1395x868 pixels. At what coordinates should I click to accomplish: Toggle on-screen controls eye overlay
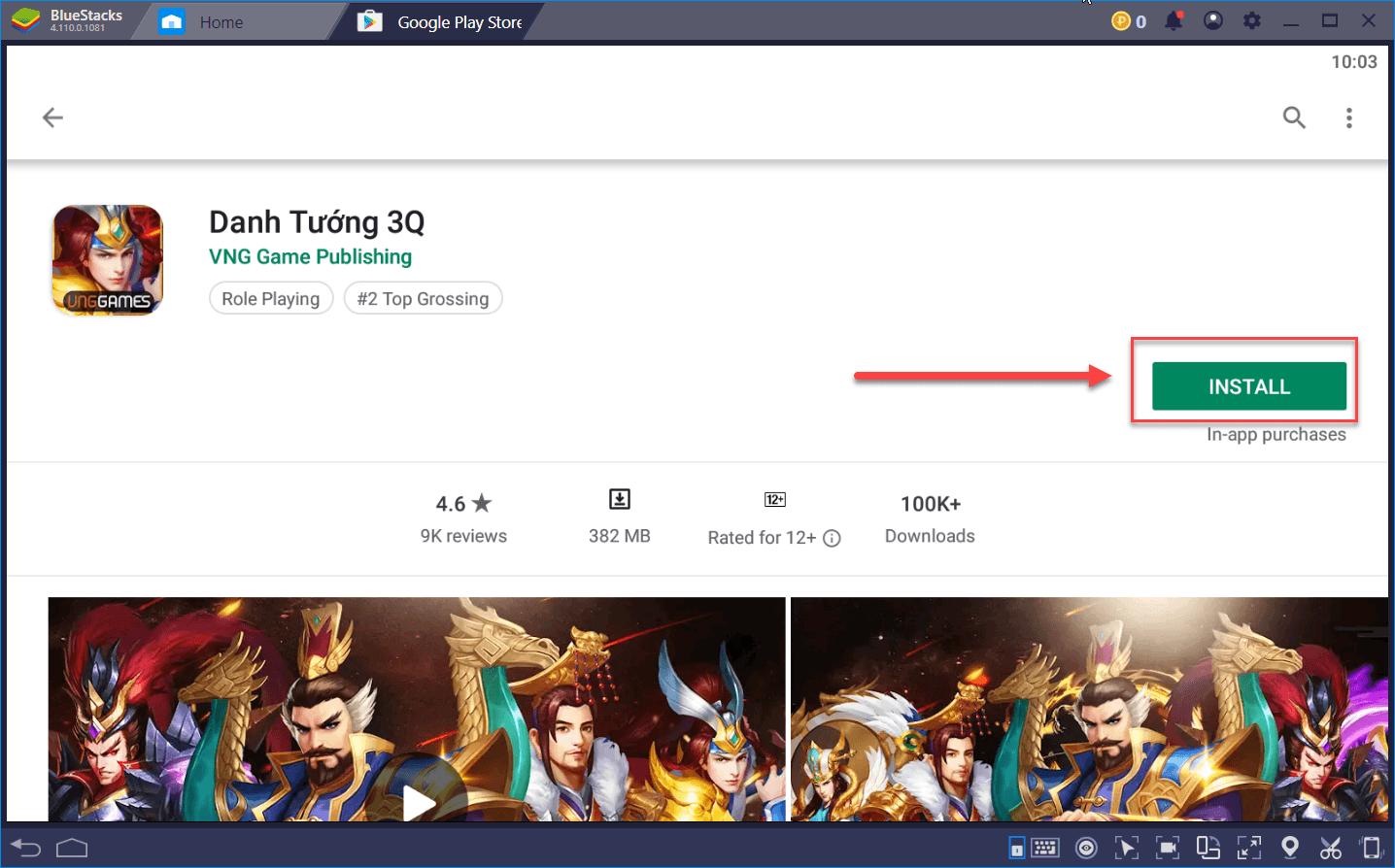pyautogui.click(x=1086, y=849)
